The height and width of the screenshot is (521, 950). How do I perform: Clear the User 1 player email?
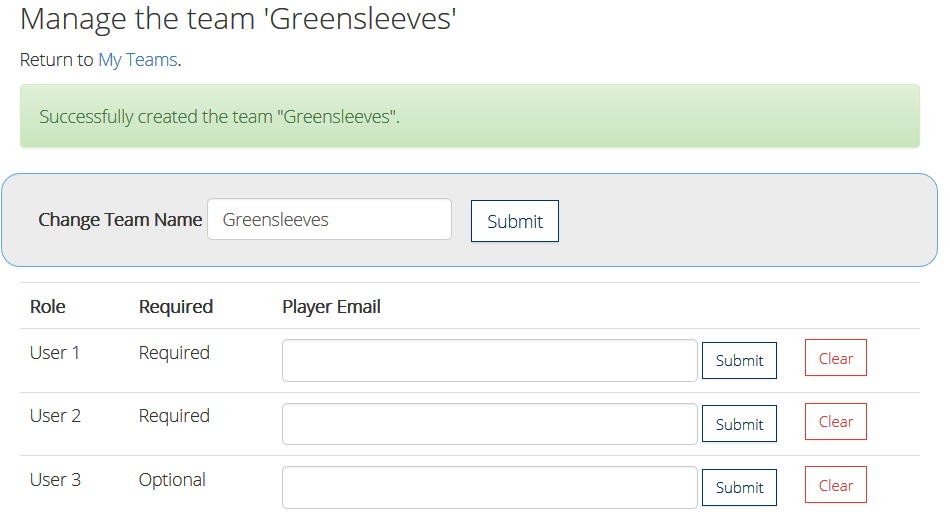click(x=835, y=358)
